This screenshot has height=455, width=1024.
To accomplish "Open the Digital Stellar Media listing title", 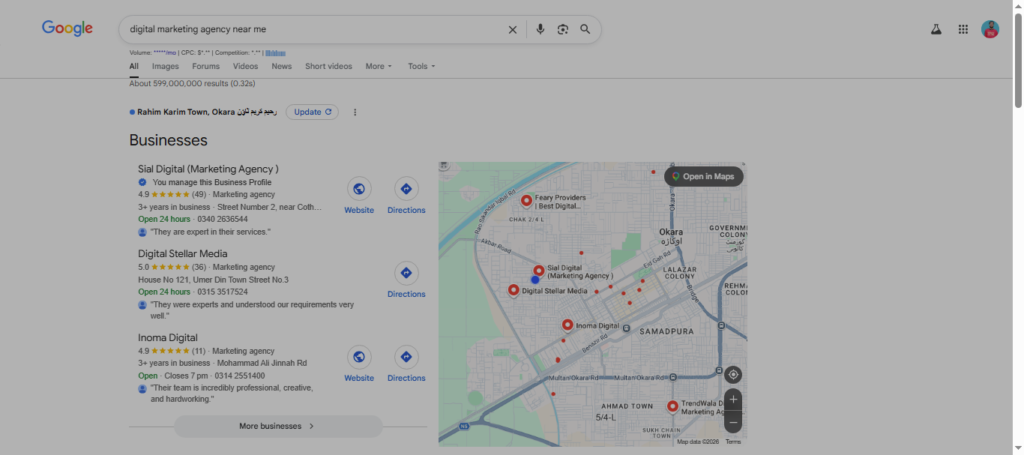I will point(182,254).
